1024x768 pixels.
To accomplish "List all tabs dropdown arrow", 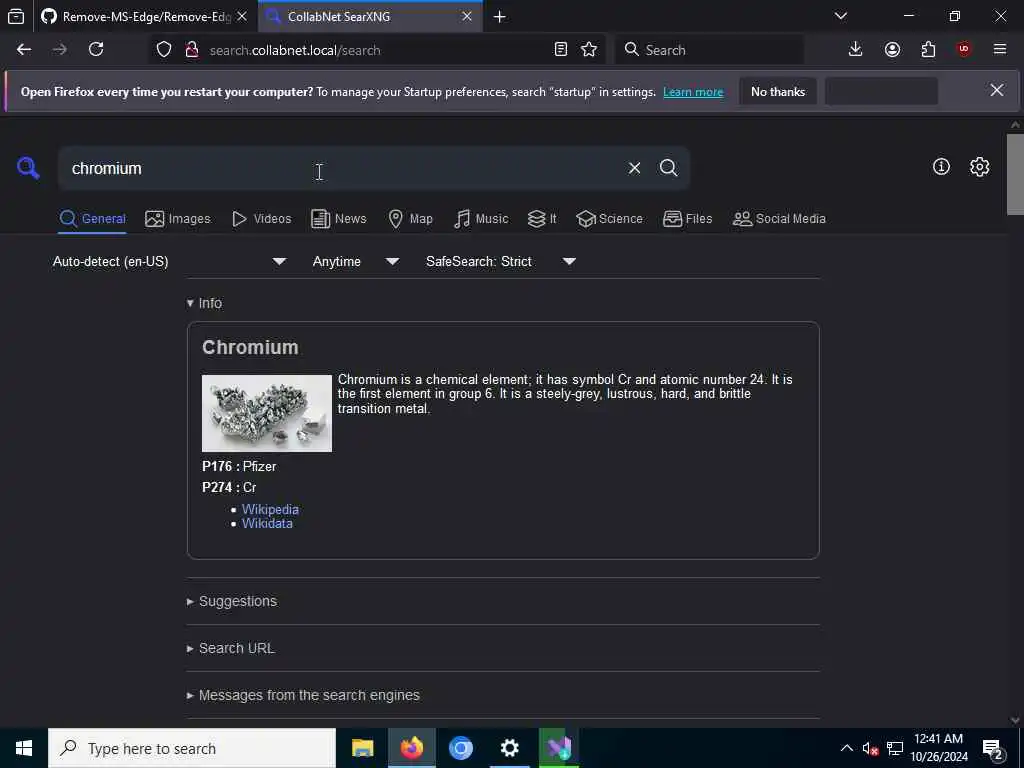I will coord(841,16).
